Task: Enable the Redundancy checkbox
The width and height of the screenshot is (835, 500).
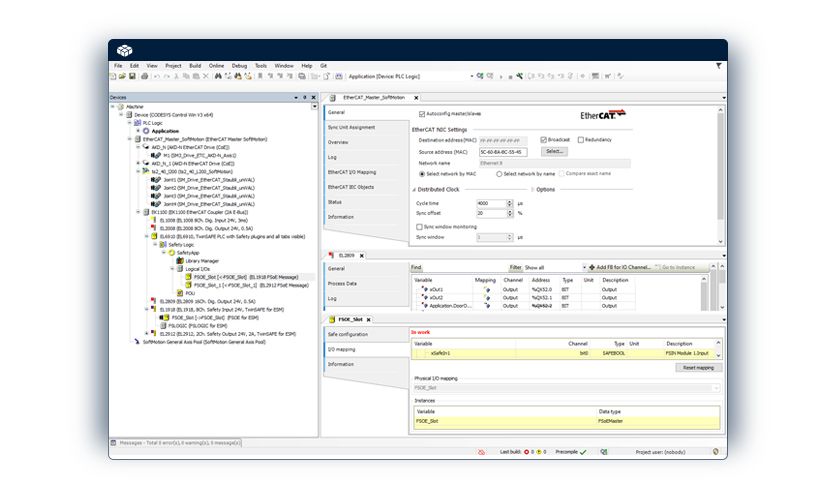Action: (580, 140)
